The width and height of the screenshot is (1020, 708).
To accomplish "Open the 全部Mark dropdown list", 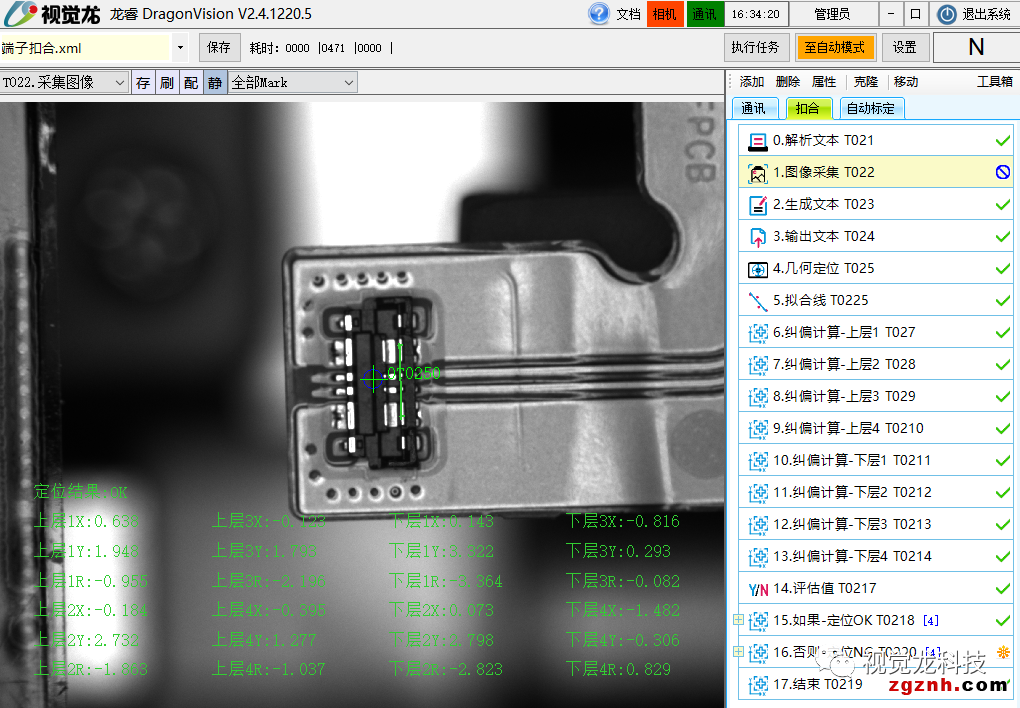I will [348, 83].
